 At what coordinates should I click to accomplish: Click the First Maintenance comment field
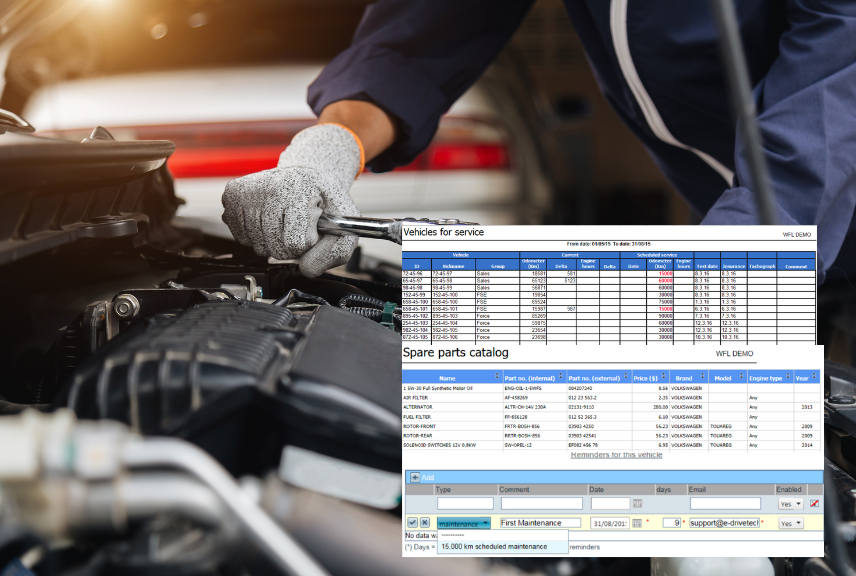tap(540, 523)
